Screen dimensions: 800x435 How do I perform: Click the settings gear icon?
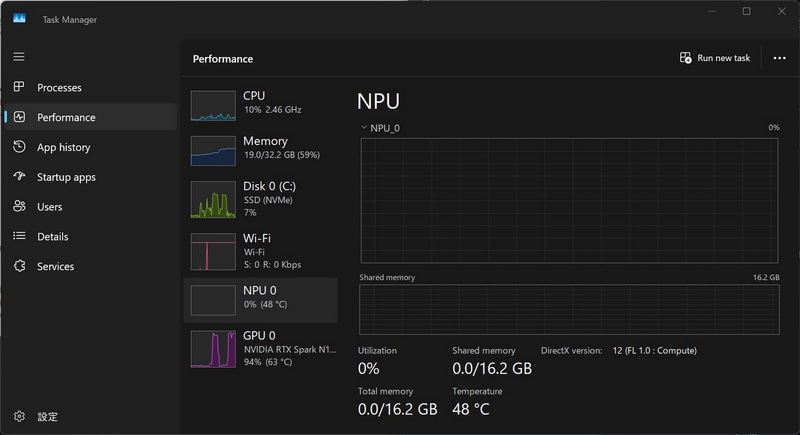tap(19, 416)
